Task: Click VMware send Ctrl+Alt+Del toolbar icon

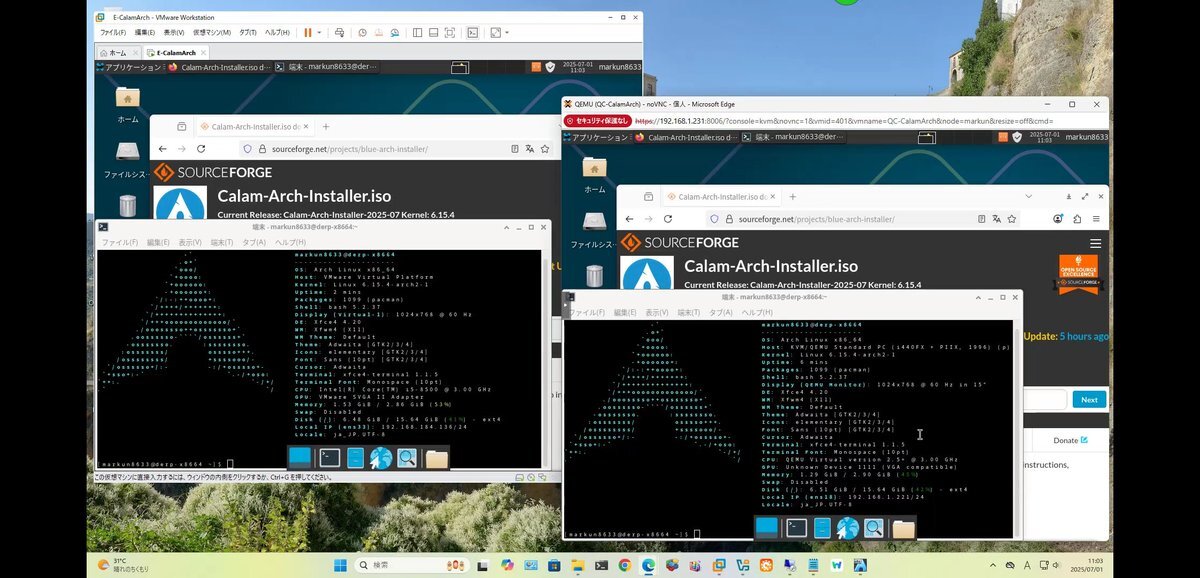Action: click(x=340, y=33)
